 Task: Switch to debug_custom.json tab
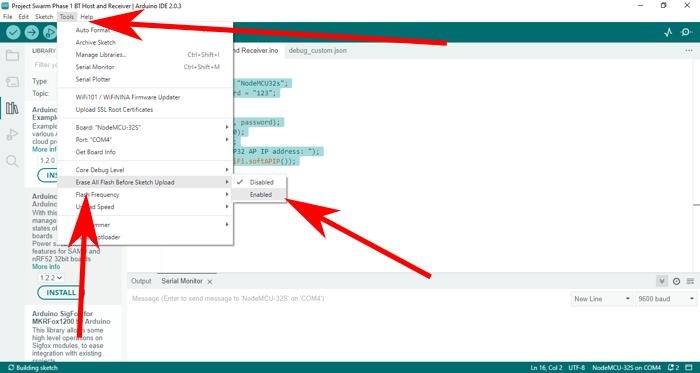317,51
